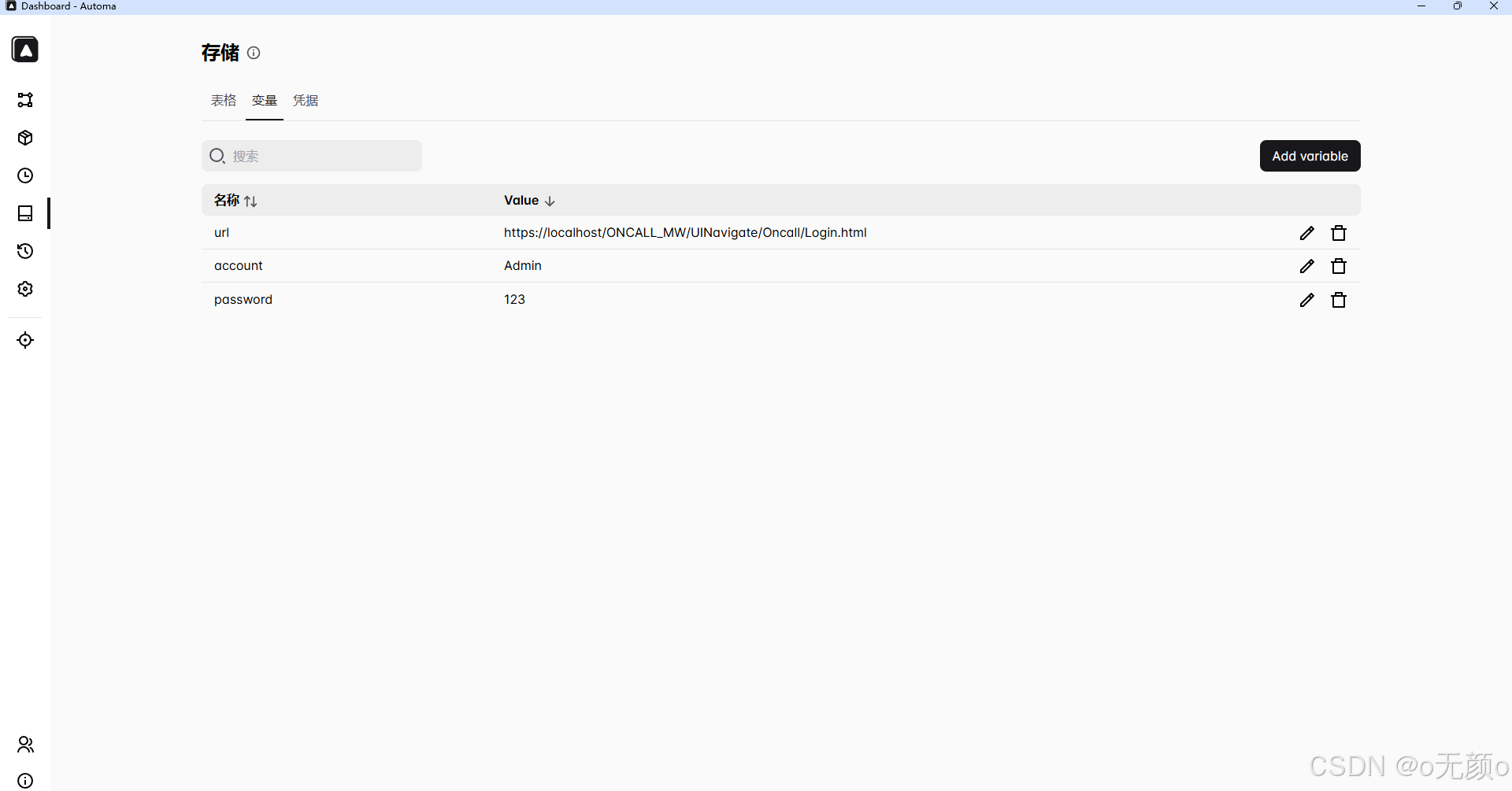
Task: Open the Workflows sidebar icon
Action: coord(25,100)
